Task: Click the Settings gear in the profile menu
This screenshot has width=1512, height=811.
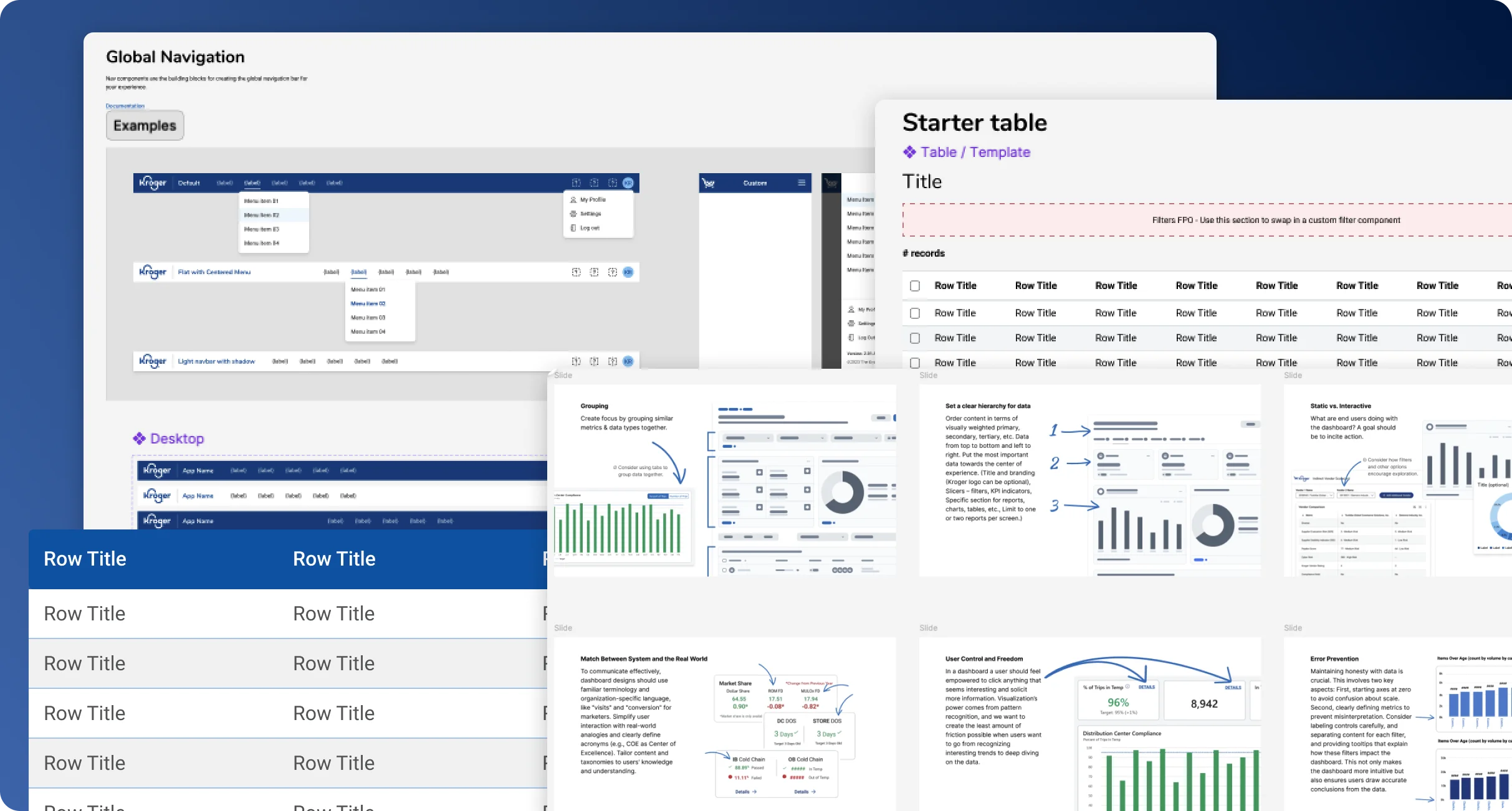Action: 573,214
